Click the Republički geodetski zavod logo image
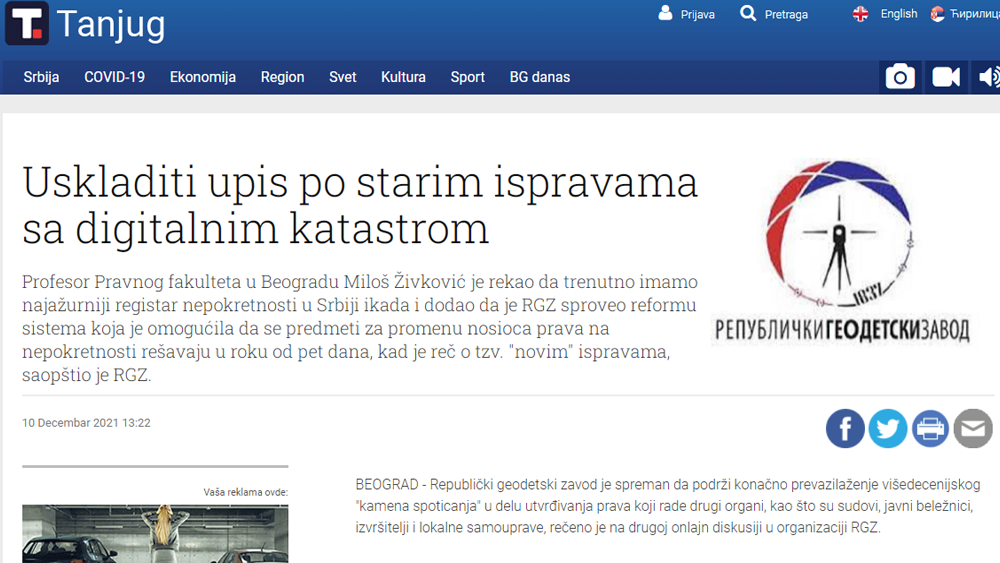Viewport: 1000px width, 563px height. (842, 252)
